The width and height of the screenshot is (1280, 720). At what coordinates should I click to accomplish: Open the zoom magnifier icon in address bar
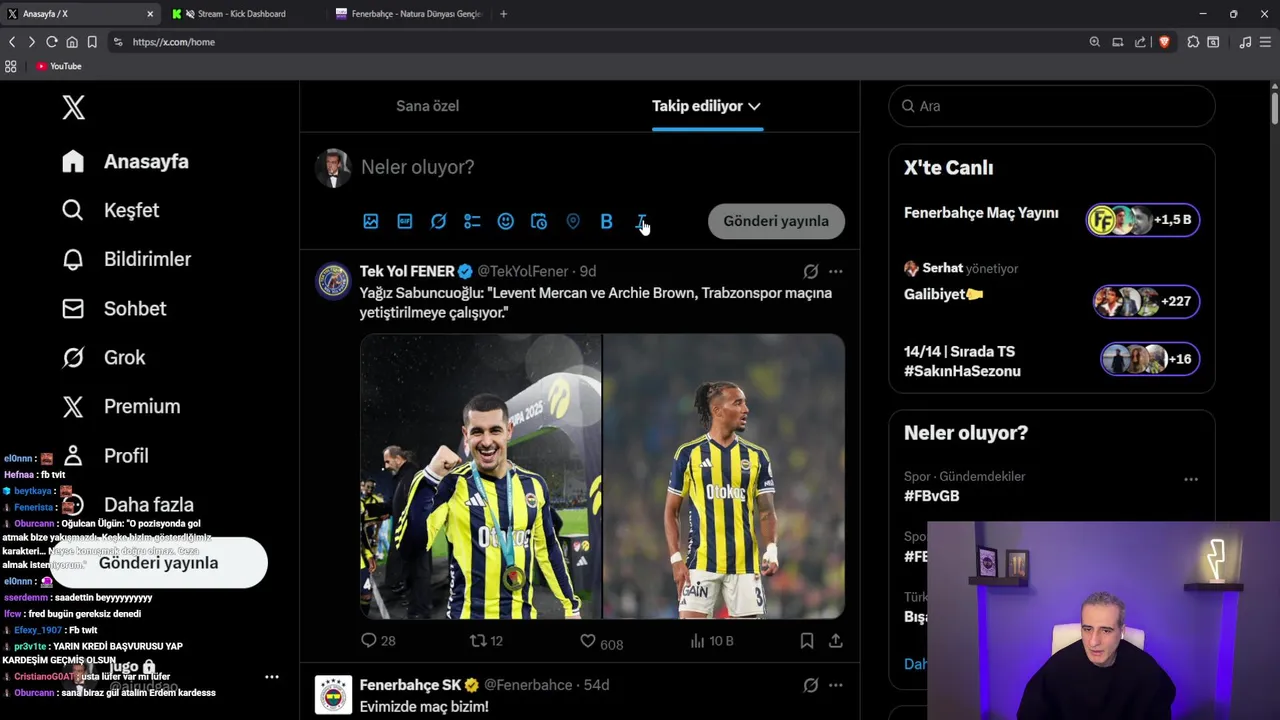point(1095,42)
